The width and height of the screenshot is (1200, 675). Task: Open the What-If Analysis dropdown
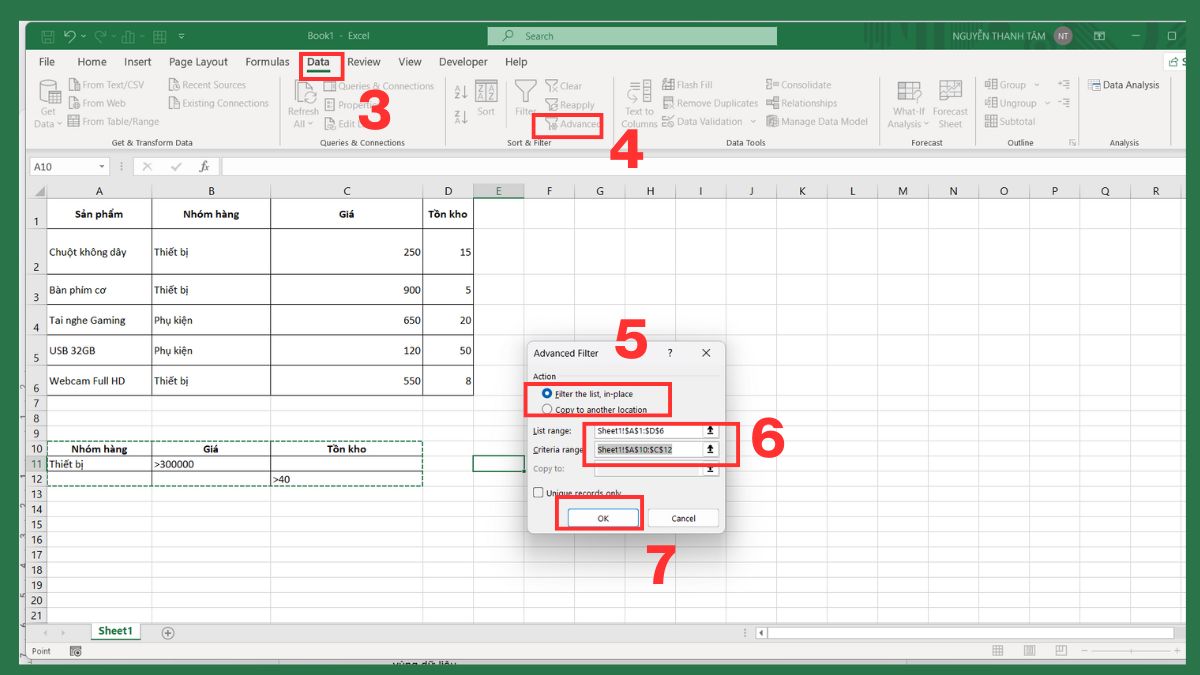[x=907, y=103]
